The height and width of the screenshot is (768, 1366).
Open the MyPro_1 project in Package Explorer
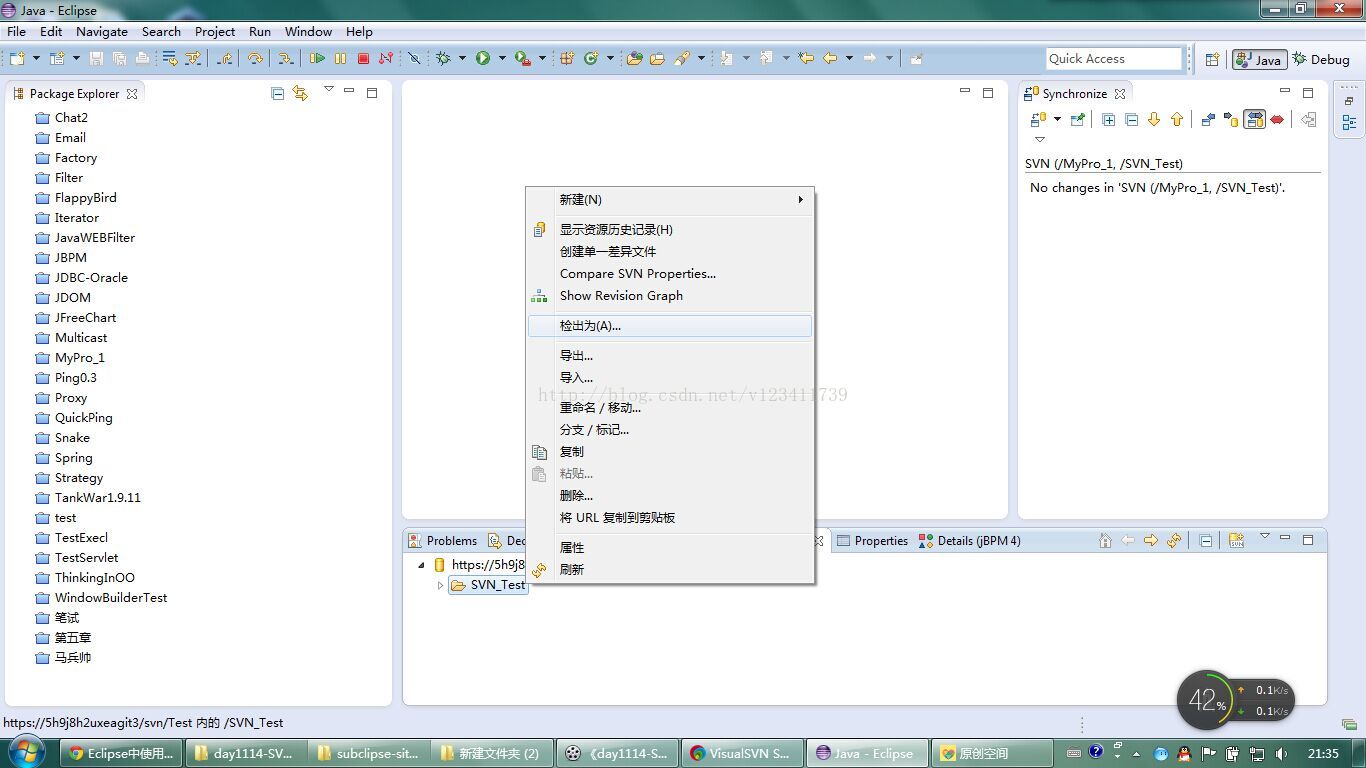pos(79,358)
